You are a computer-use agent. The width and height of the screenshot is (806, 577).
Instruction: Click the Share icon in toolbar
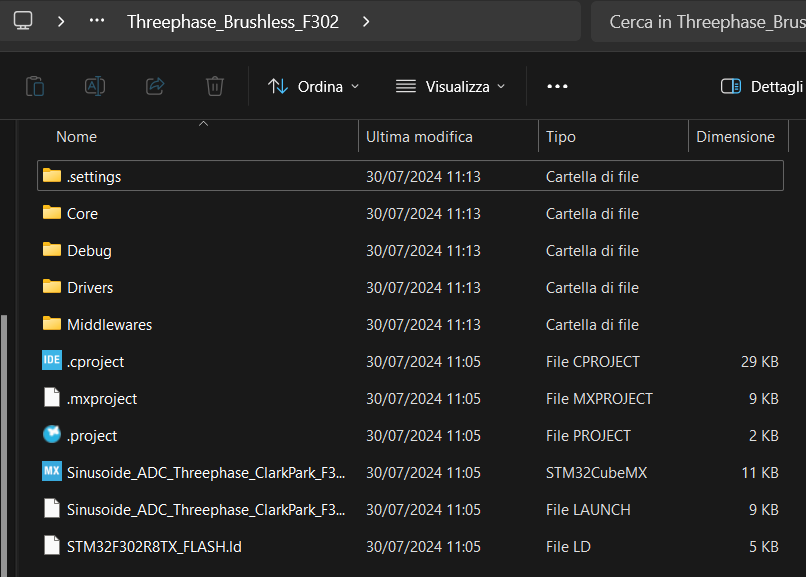(x=155, y=86)
